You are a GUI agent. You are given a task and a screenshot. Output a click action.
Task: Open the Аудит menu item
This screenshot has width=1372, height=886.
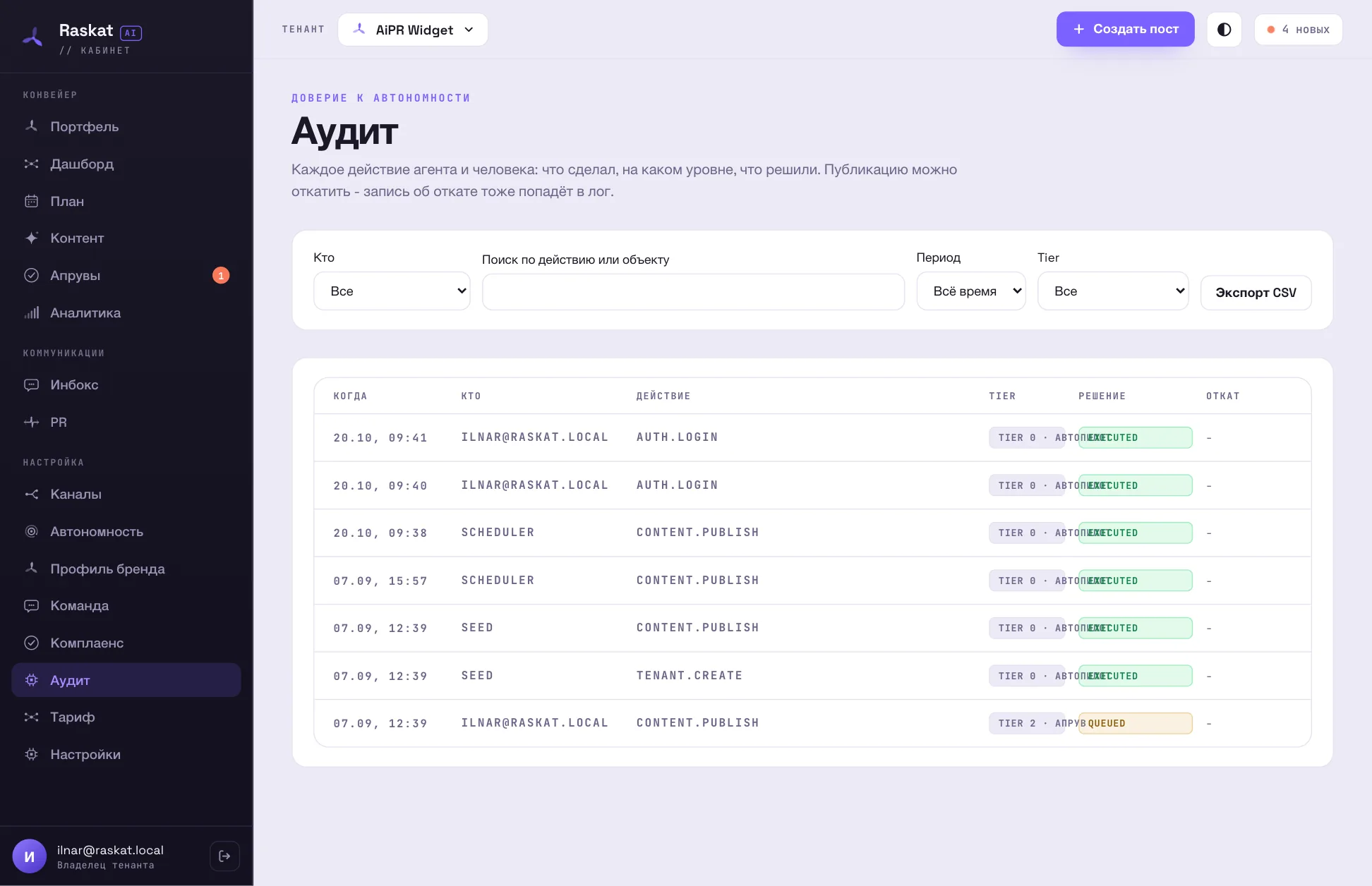tap(126, 680)
